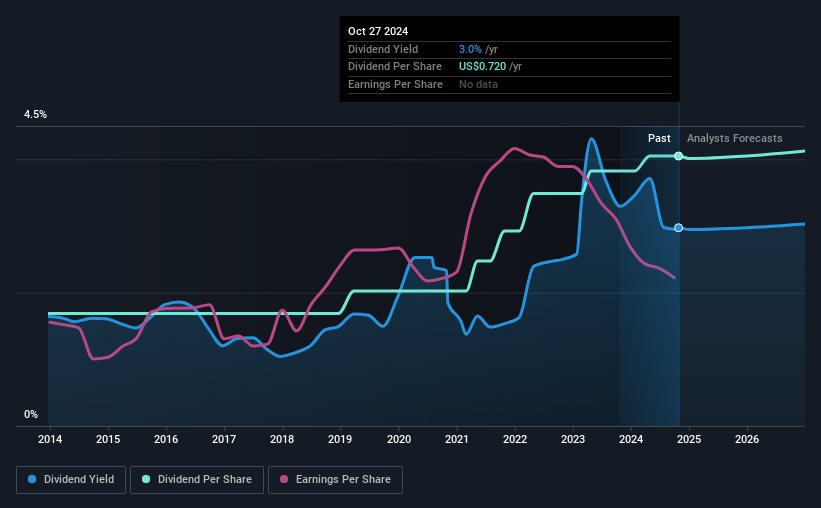Click the 2014 x-axis label
The height and width of the screenshot is (508, 821).
pos(50,439)
